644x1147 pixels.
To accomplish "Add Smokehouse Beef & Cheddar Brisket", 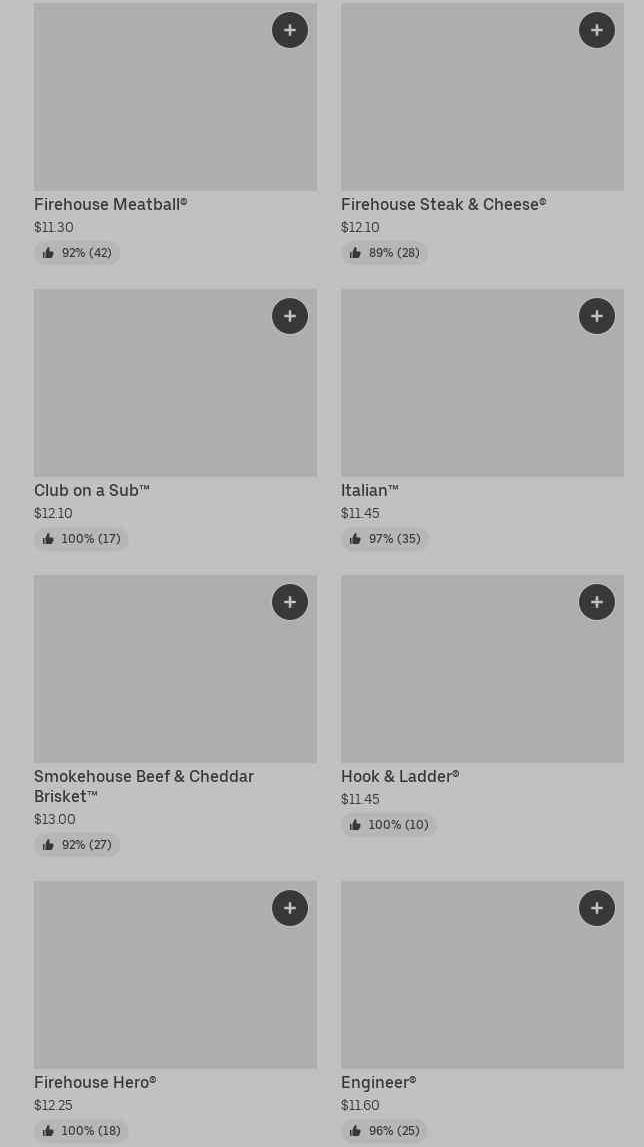I will (x=290, y=602).
